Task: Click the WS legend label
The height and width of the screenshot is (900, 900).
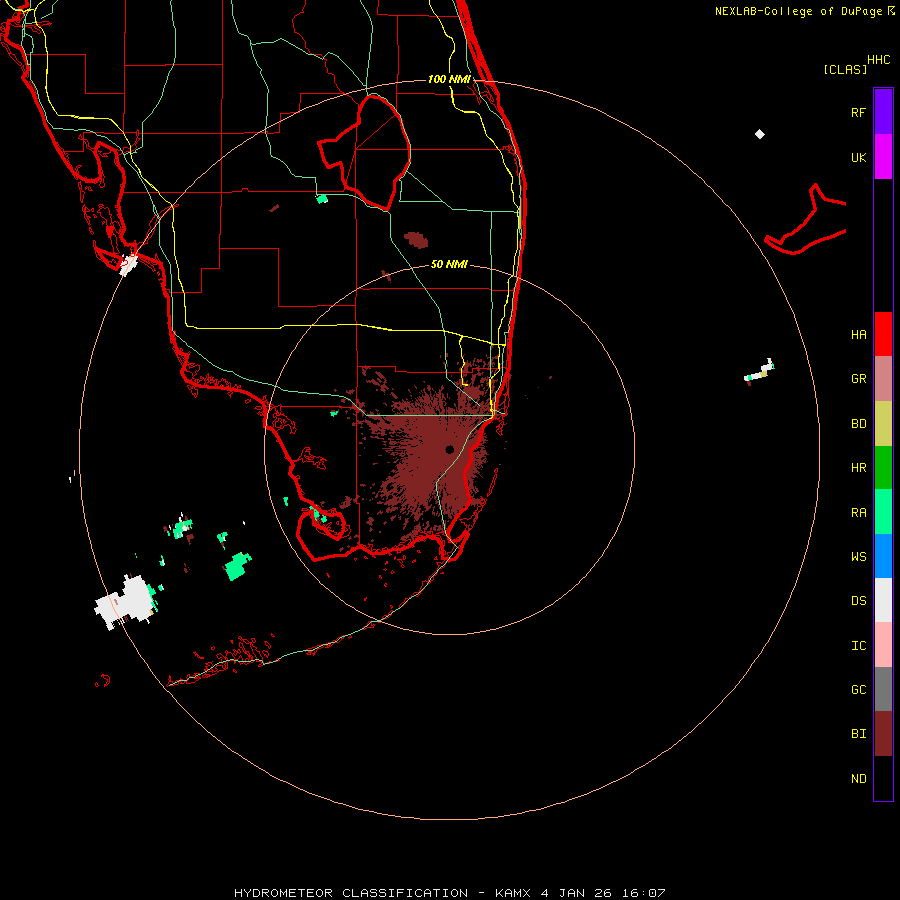Action: tap(858, 556)
